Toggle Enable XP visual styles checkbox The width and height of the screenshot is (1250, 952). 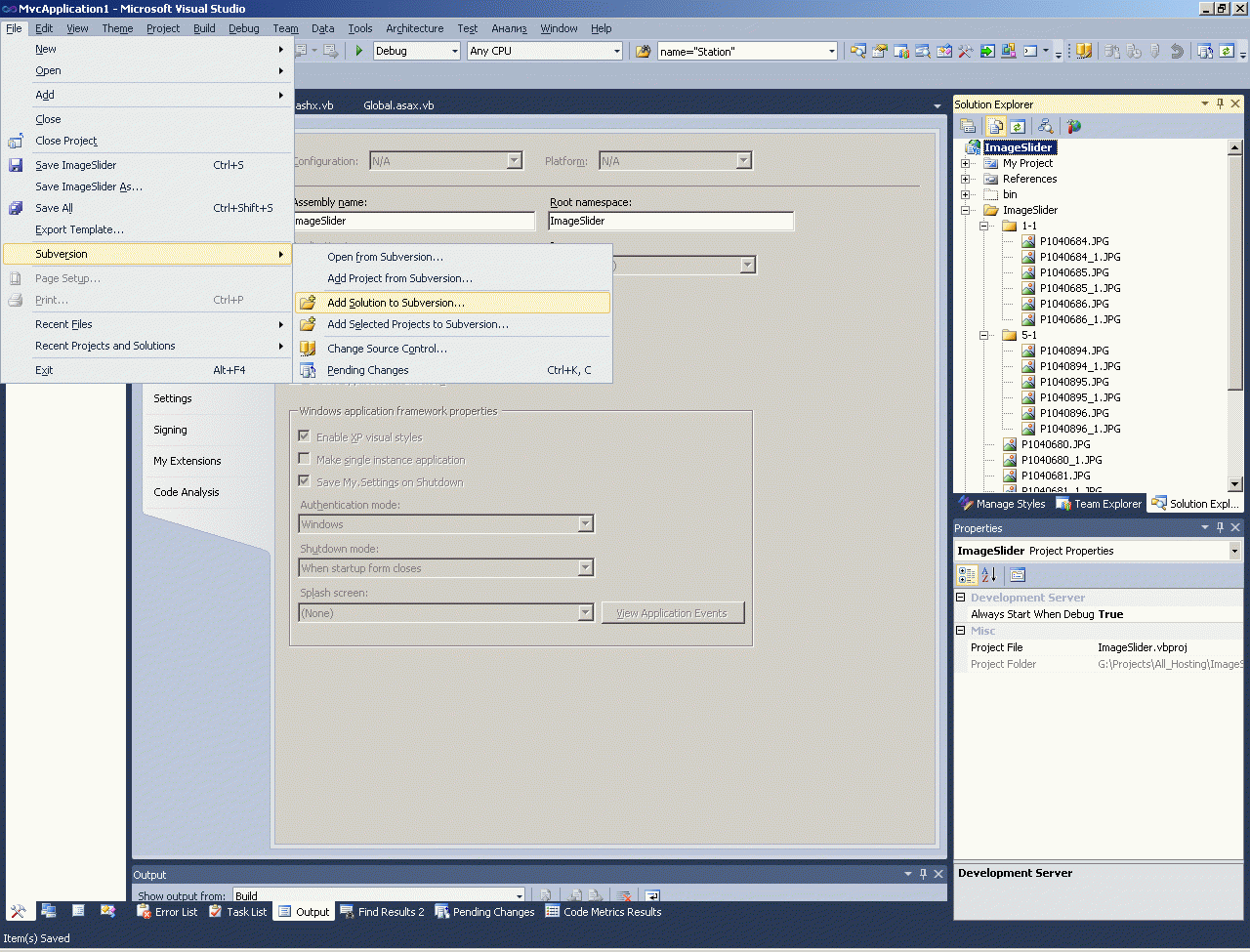coord(305,436)
